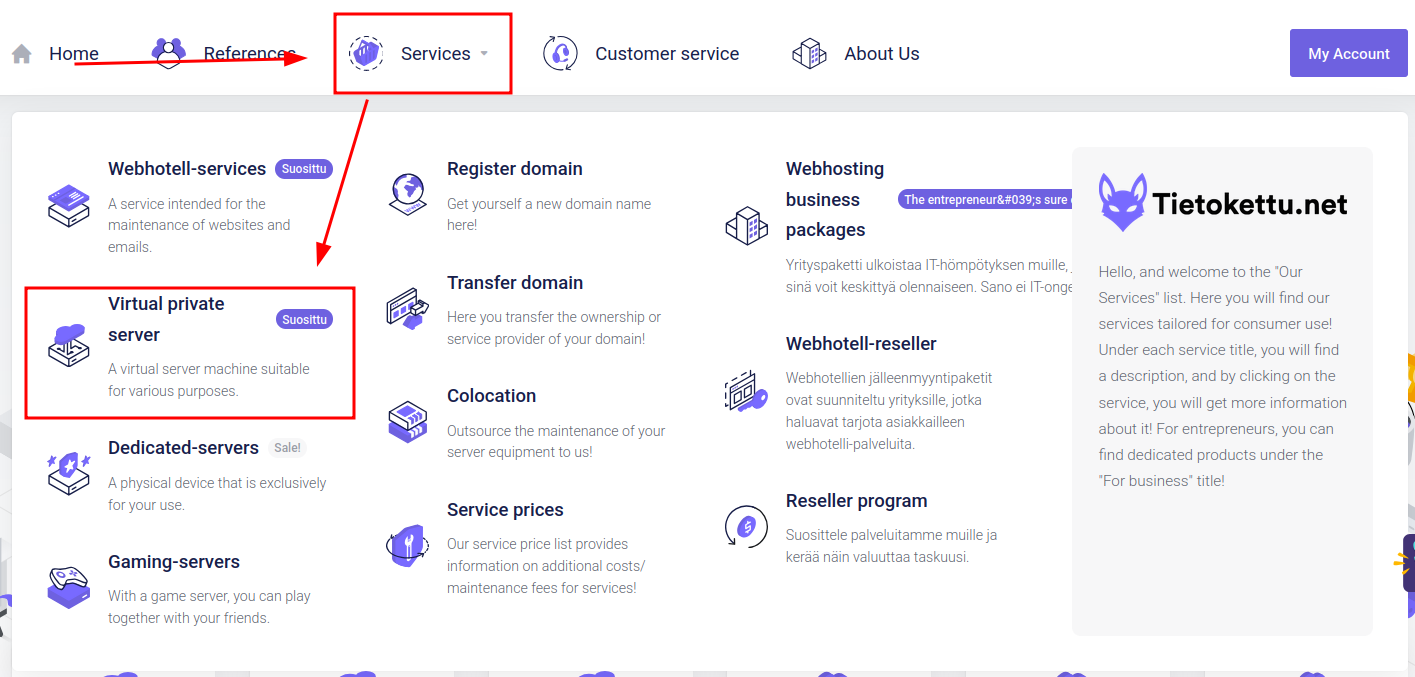Click the Dedicated-servers shield icon
This screenshot has width=1415, height=677.
pyautogui.click(x=68, y=472)
